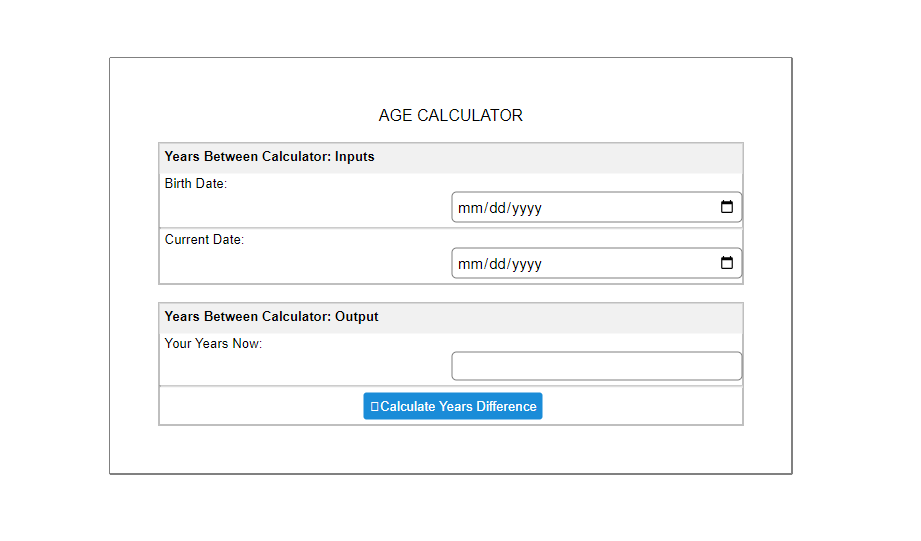Select the month segment of Birth Date
Viewport: 921px width, 541px height.
click(469, 208)
